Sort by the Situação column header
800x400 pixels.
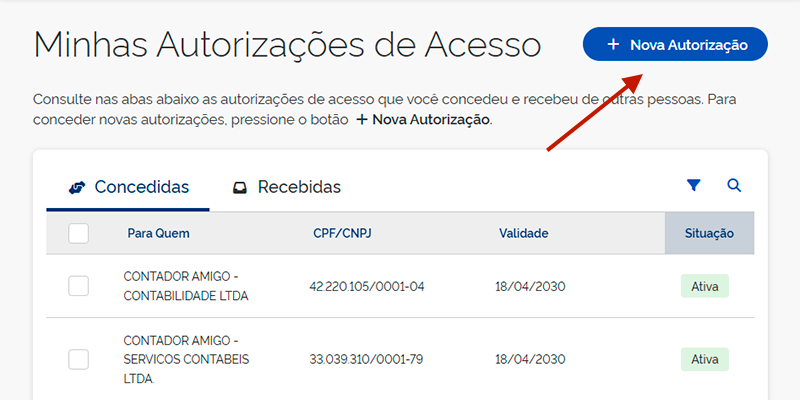(x=709, y=233)
